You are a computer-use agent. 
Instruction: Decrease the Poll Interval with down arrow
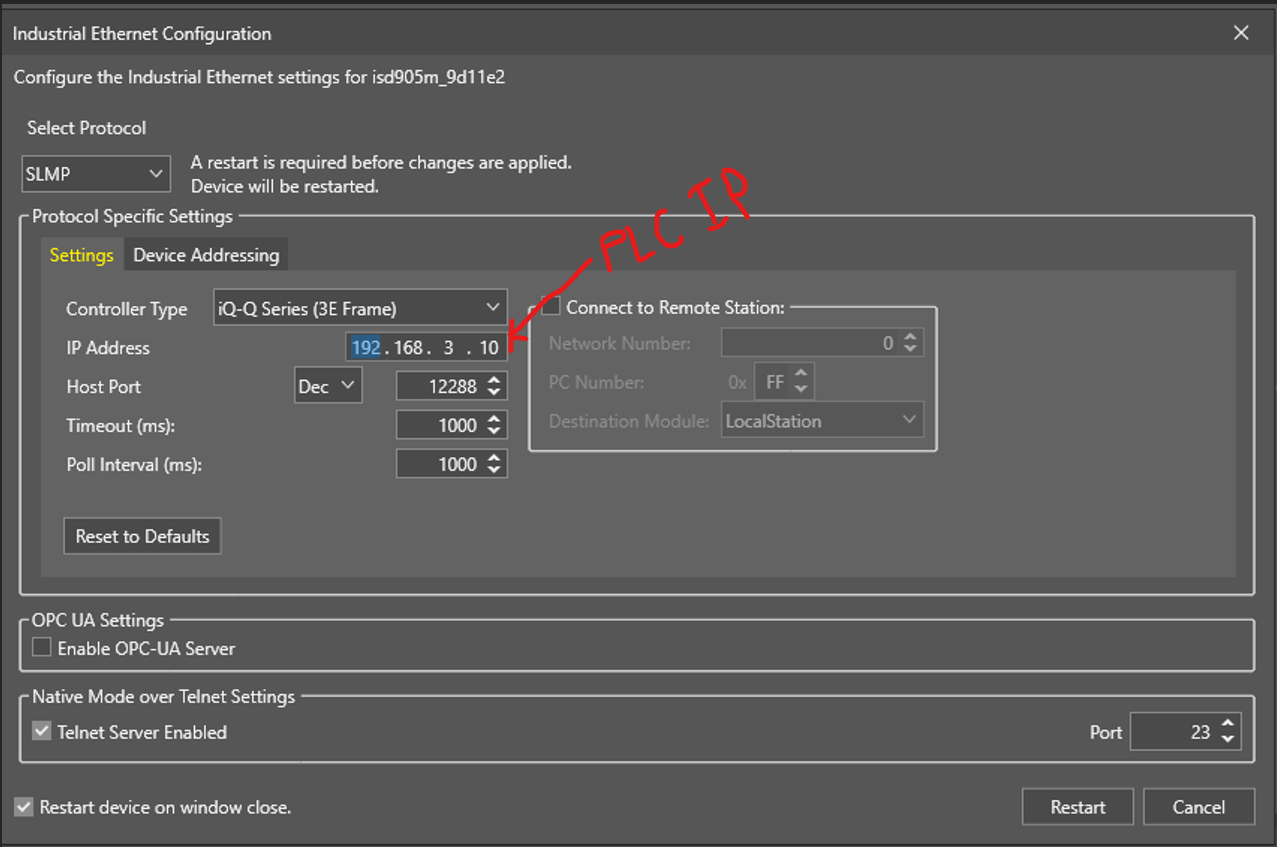pyautogui.click(x=495, y=470)
